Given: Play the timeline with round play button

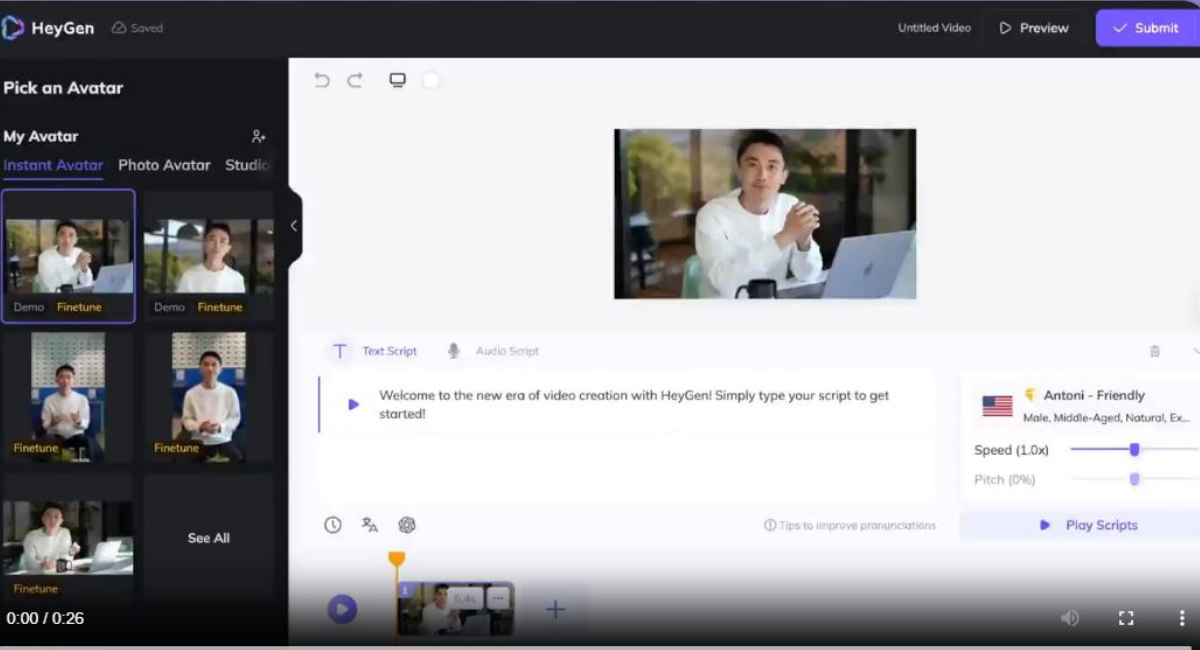Looking at the screenshot, I should (342, 608).
